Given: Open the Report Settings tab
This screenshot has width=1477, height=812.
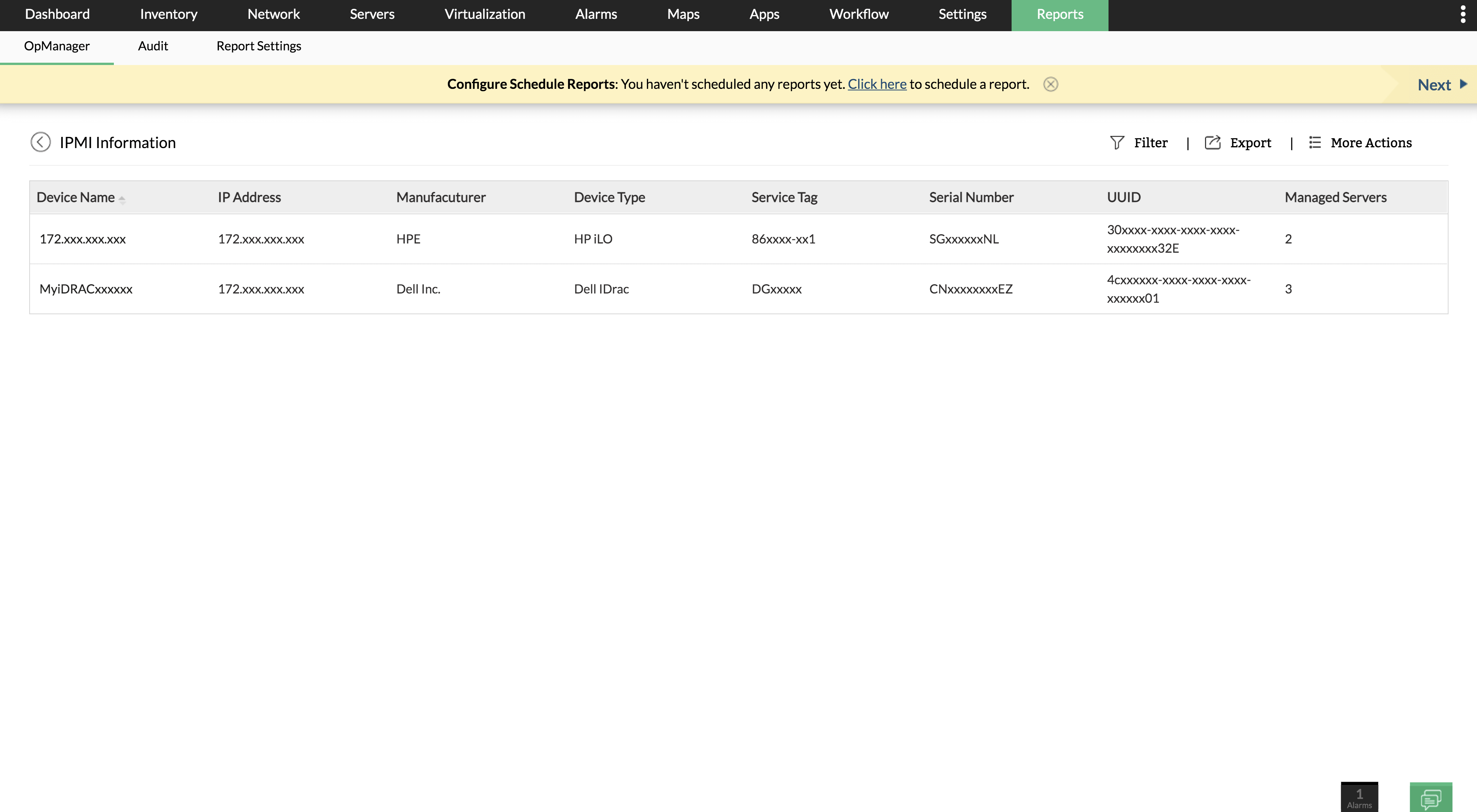Looking at the screenshot, I should click(258, 46).
